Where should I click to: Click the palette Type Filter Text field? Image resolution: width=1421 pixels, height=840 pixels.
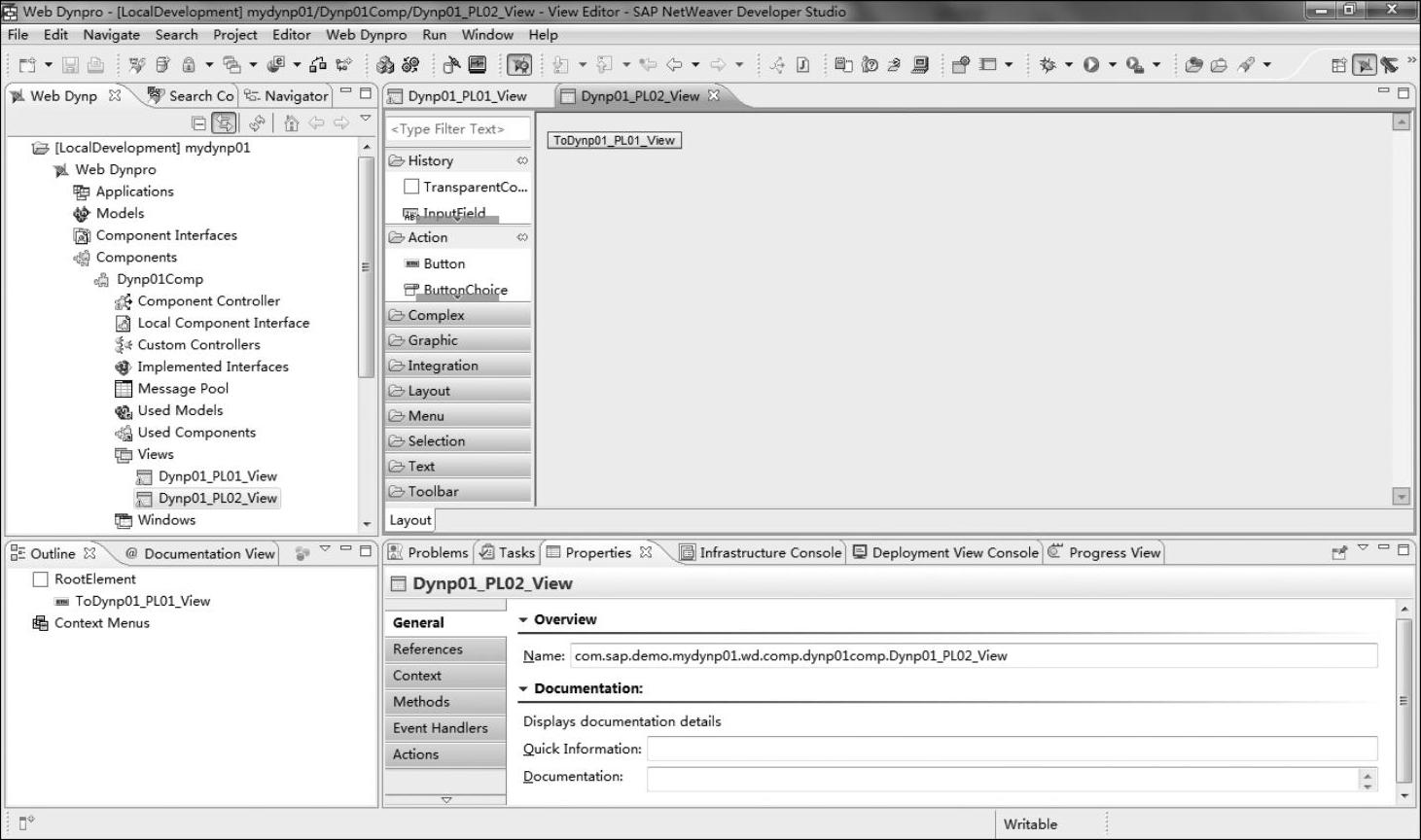459,128
